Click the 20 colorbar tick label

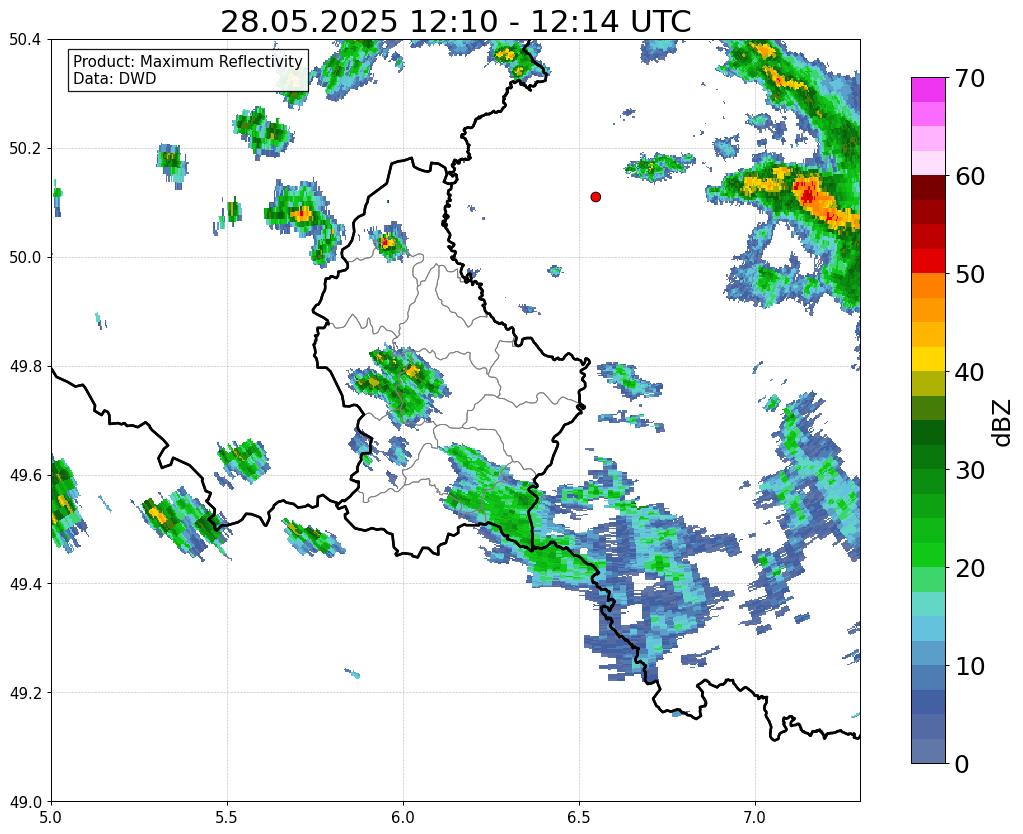click(969, 568)
